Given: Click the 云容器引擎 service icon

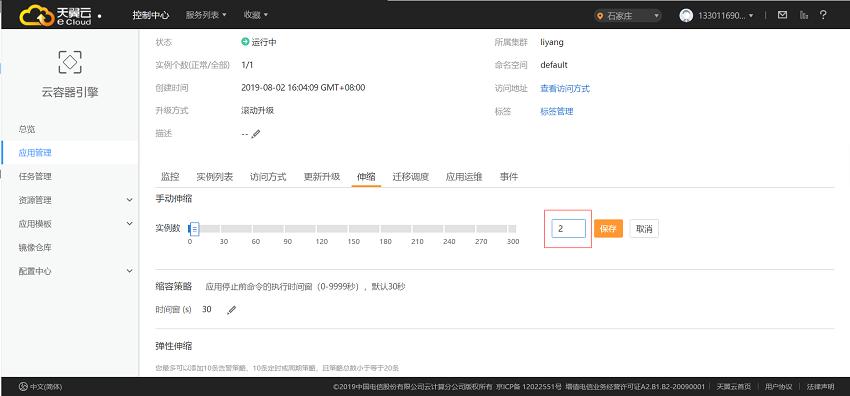Looking at the screenshot, I should (70, 62).
